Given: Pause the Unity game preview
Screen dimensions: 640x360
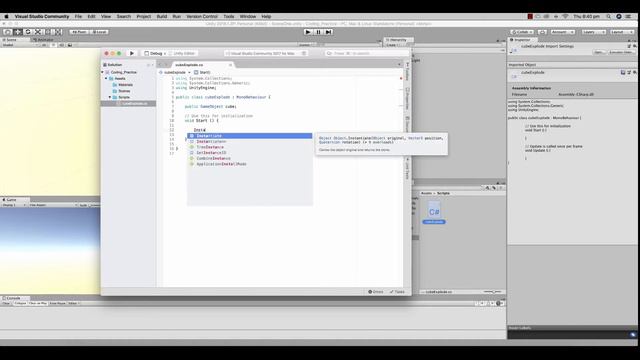Looking at the screenshot, I should tap(318, 32).
